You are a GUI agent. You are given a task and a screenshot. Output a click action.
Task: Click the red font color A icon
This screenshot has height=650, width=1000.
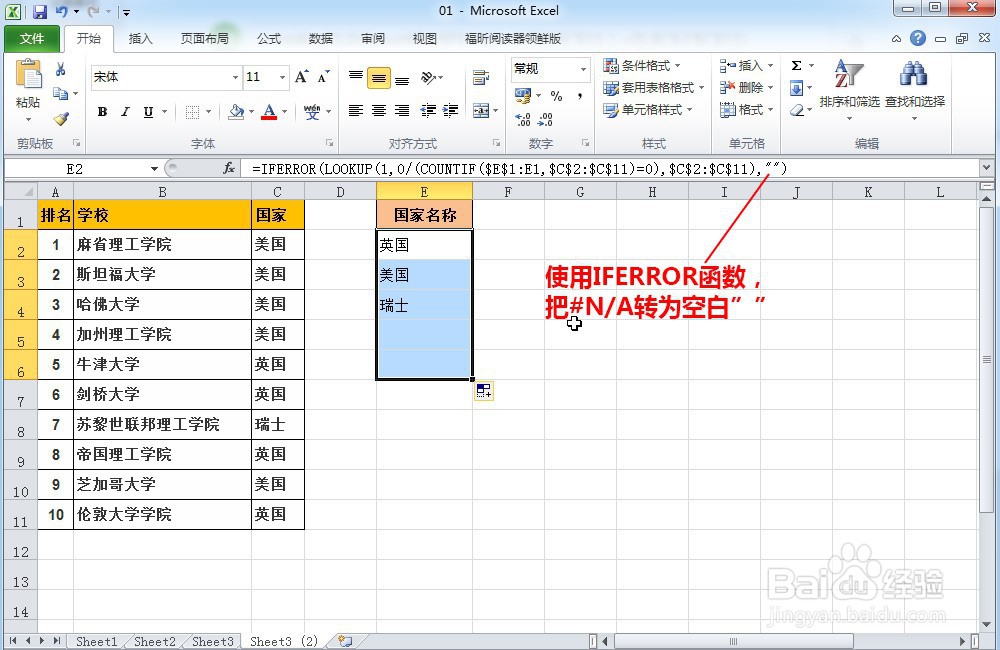point(270,112)
